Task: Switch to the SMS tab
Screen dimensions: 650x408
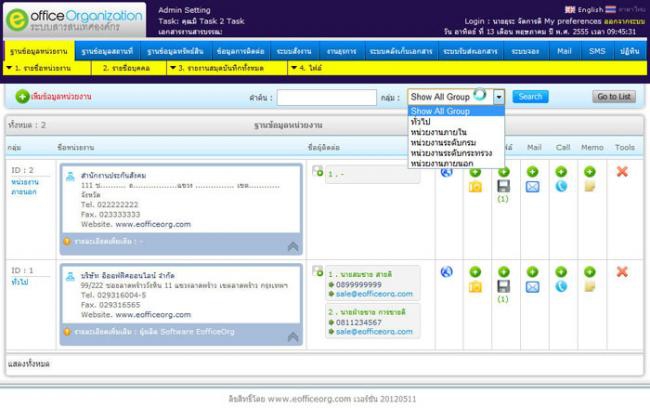Action: [597, 51]
